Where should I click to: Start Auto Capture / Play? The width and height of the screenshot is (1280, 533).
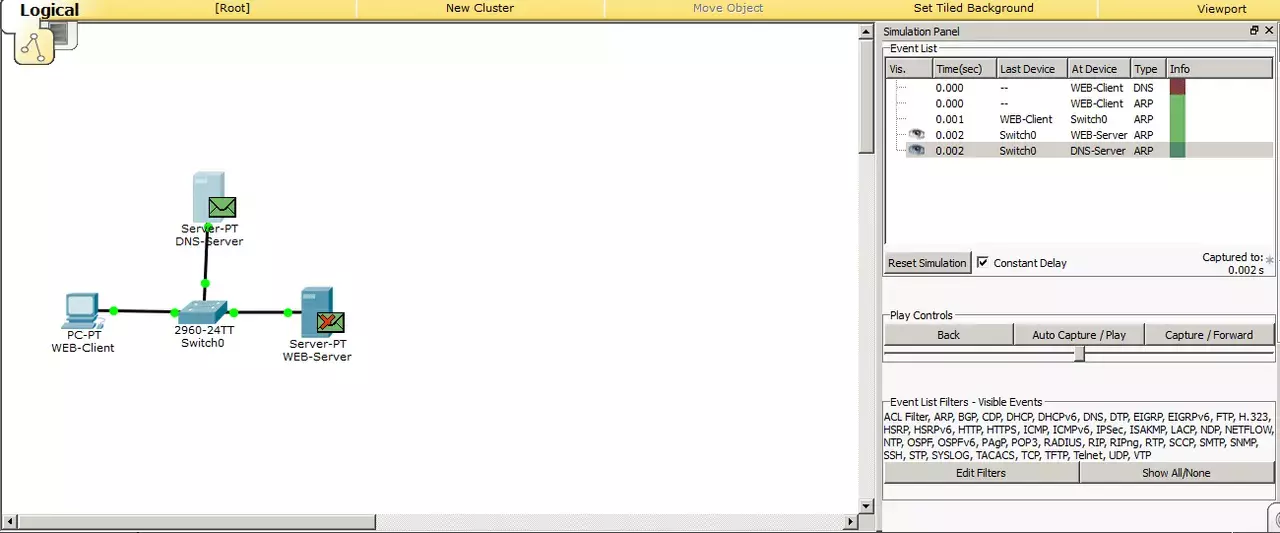1079,335
